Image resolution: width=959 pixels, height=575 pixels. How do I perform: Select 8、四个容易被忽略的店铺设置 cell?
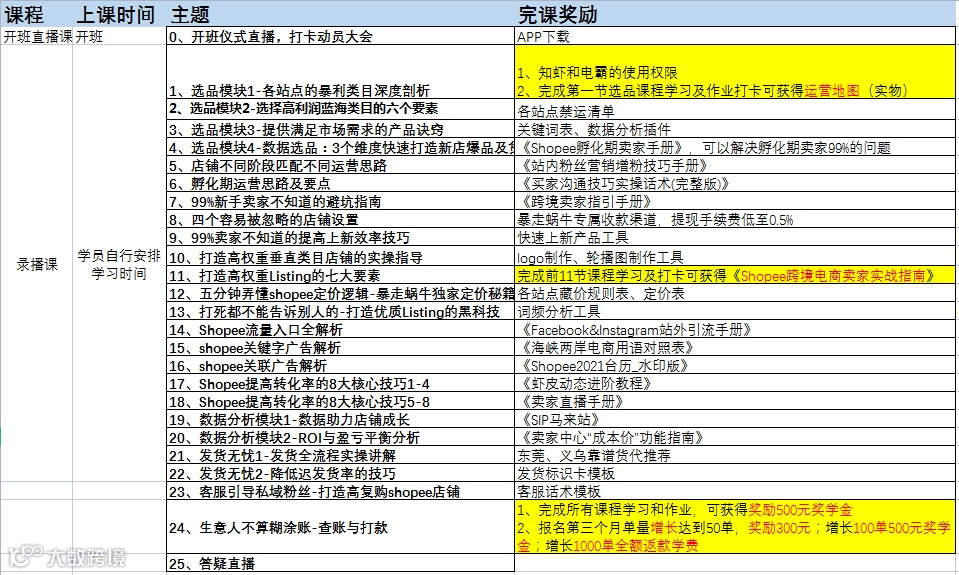pyautogui.click(x=340, y=220)
